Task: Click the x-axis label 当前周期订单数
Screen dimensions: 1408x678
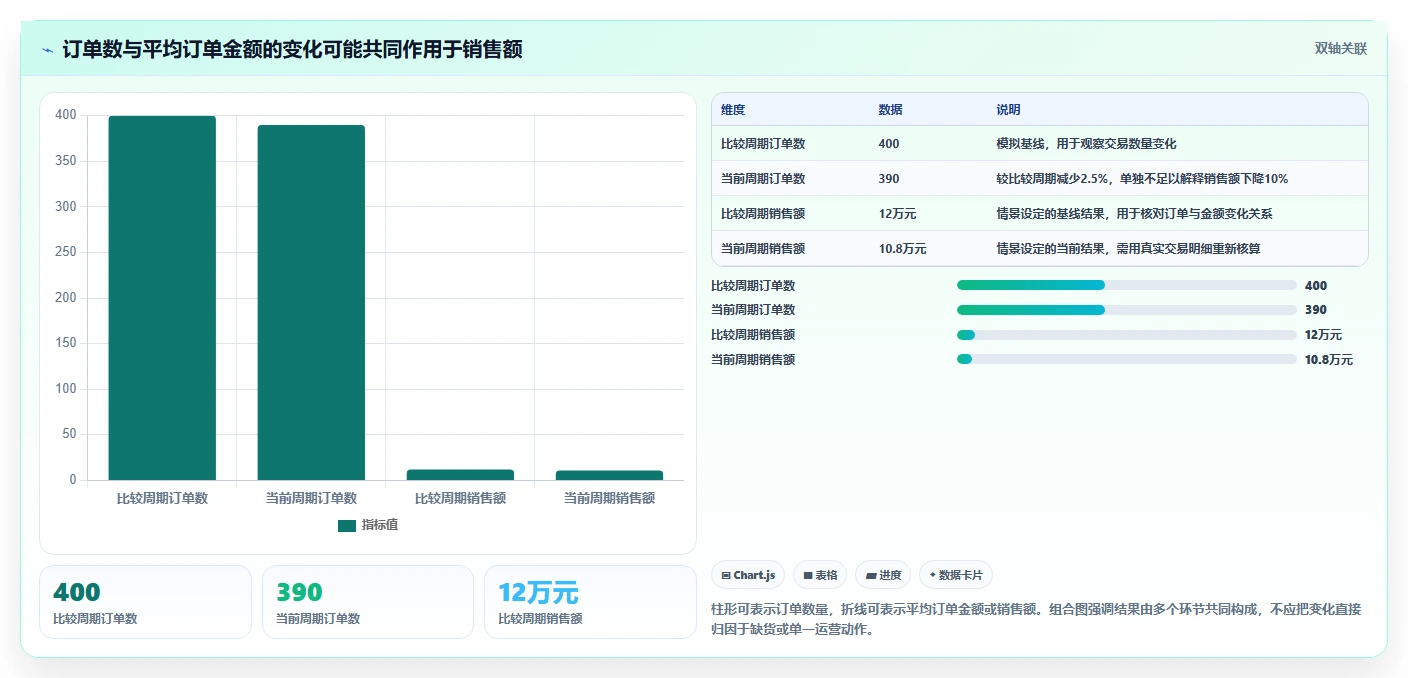Action: (311, 498)
